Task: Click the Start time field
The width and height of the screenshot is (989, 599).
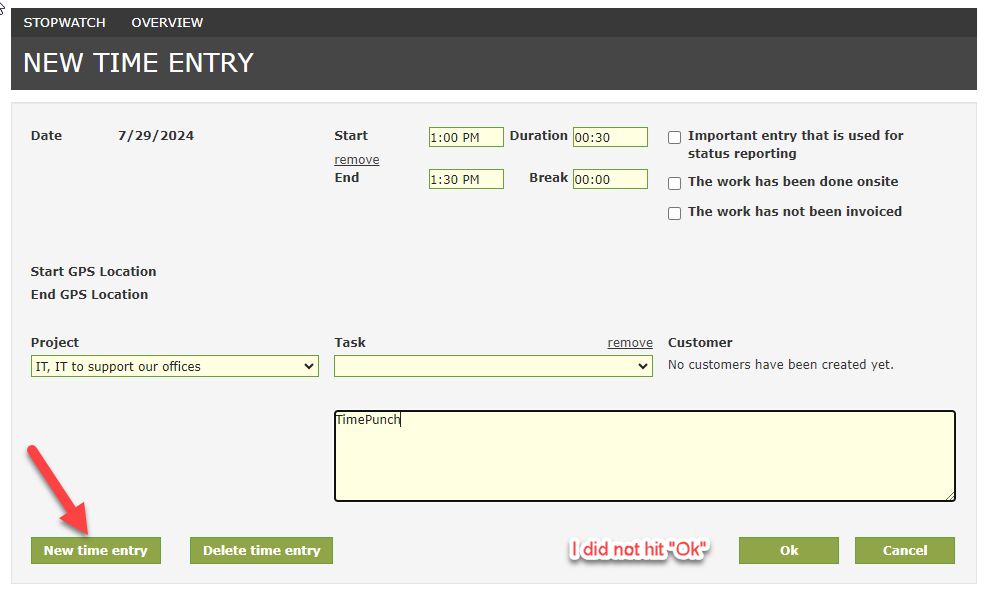Action: 466,138
